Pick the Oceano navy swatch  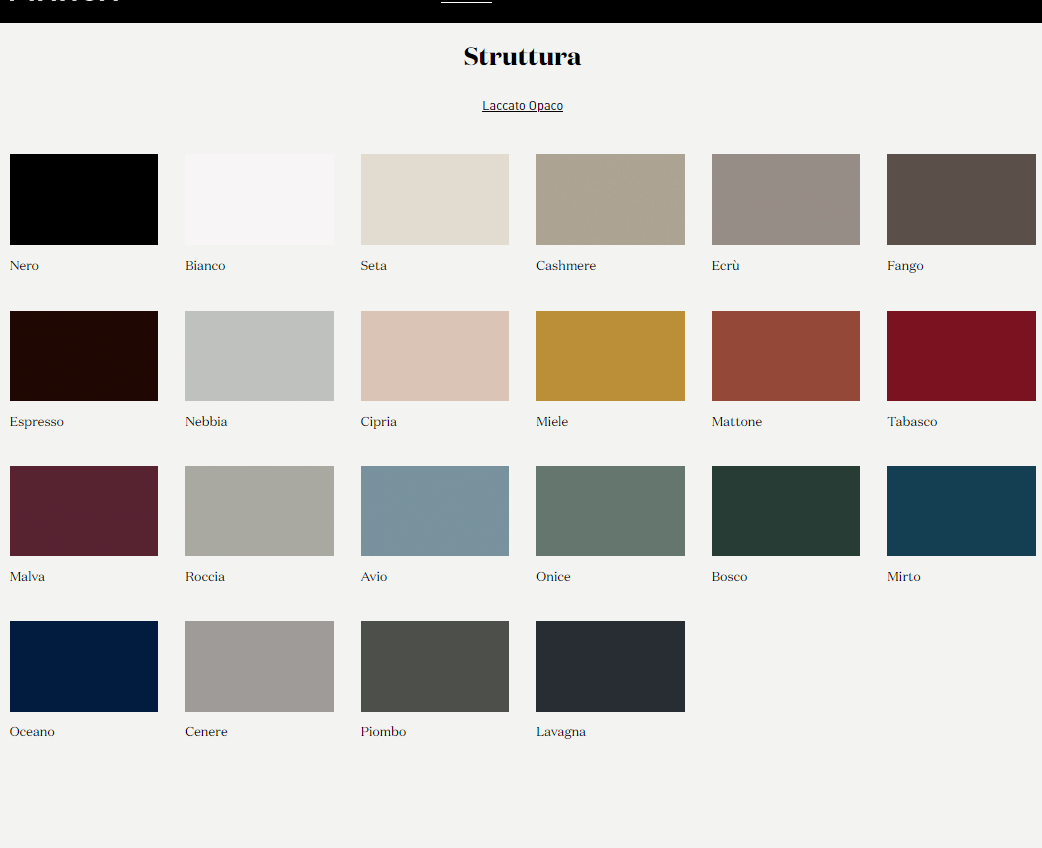pyautogui.click(x=84, y=666)
